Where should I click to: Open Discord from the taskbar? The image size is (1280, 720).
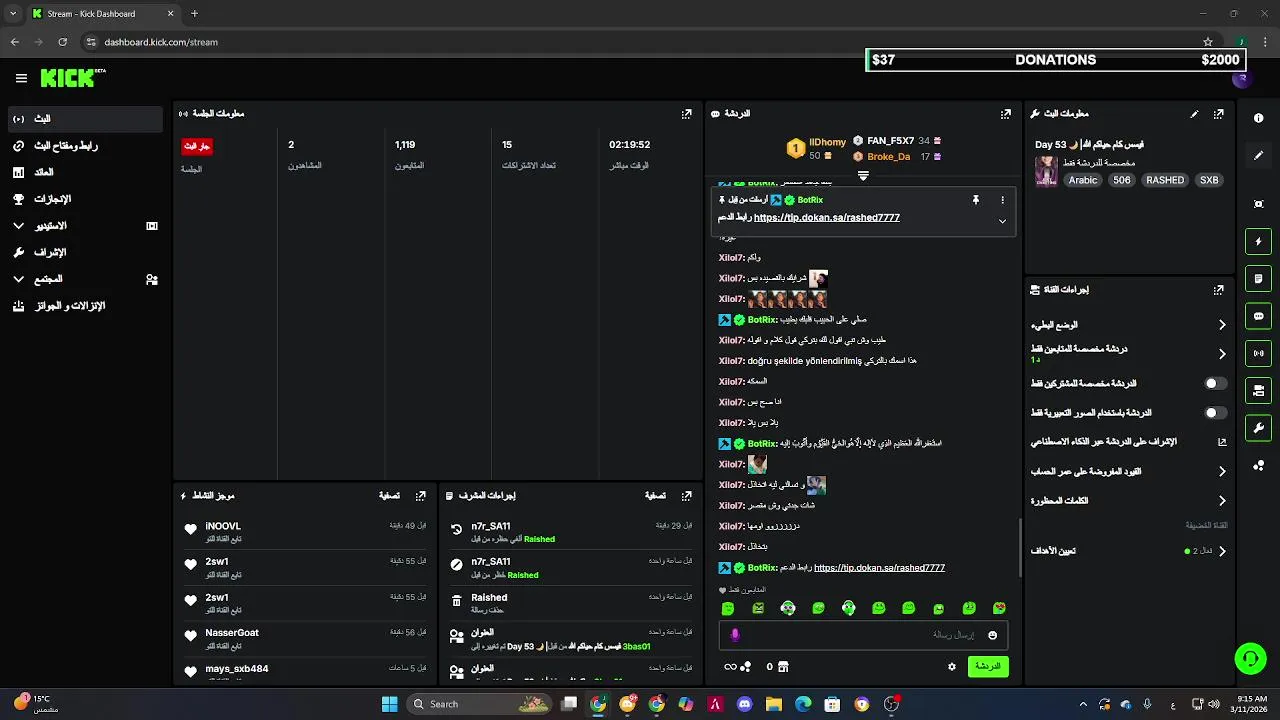click(x=744, y=704)
